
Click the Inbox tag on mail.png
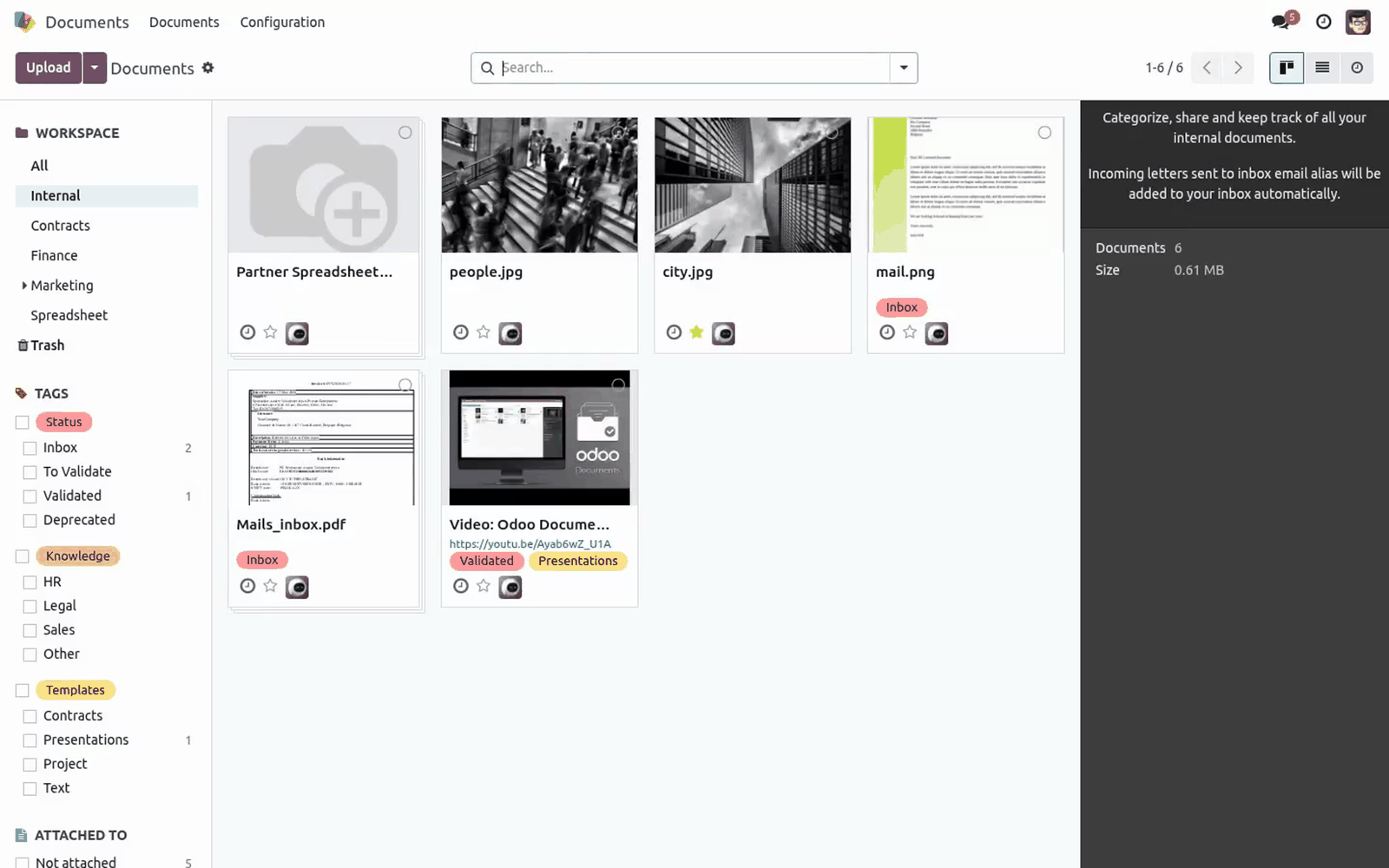(901, 307)
